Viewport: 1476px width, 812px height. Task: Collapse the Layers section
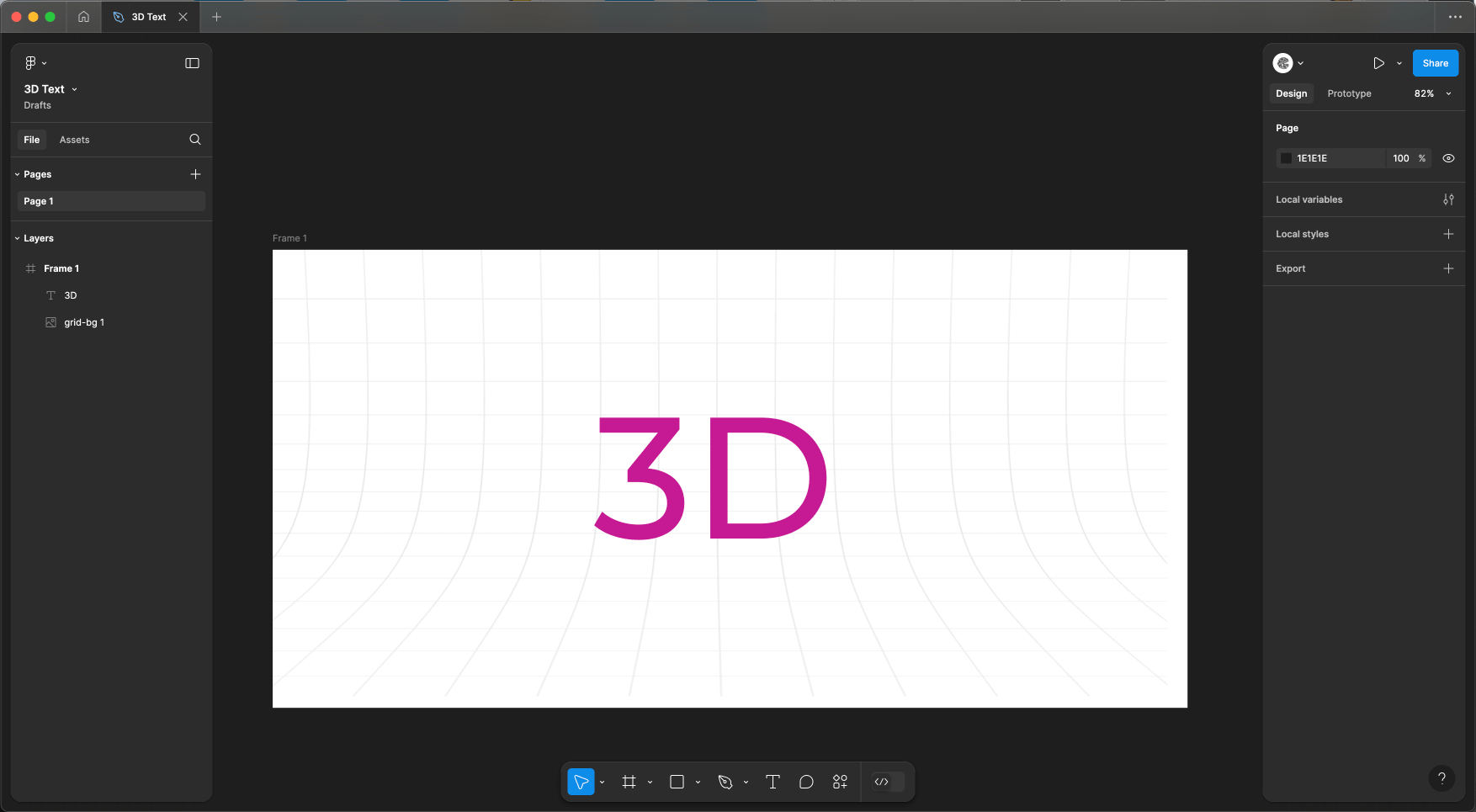click(18, 238)
